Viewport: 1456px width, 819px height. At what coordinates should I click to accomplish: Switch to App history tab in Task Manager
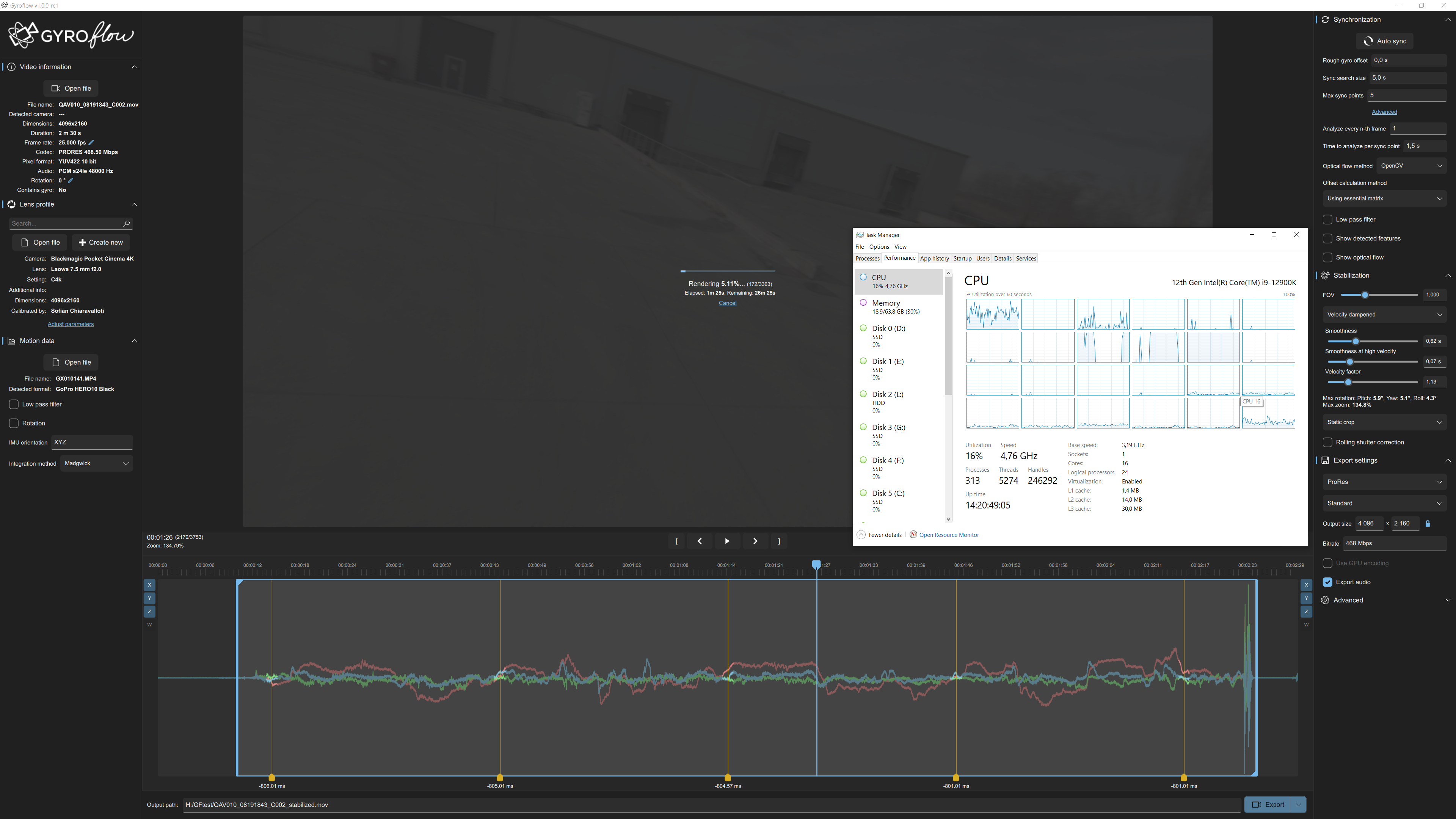[x=934, y=258]
